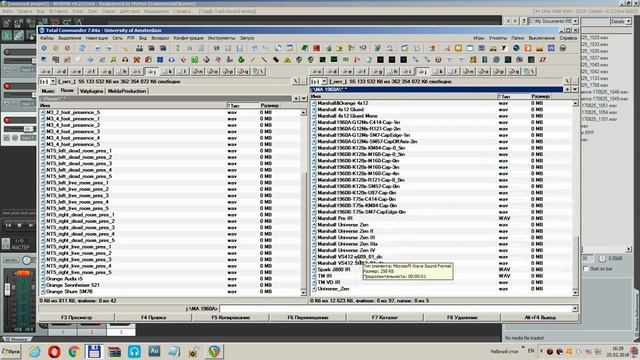Click F8 Удаление button
Image resolution: width=640 pixels, height=360 pixels.
462,317
